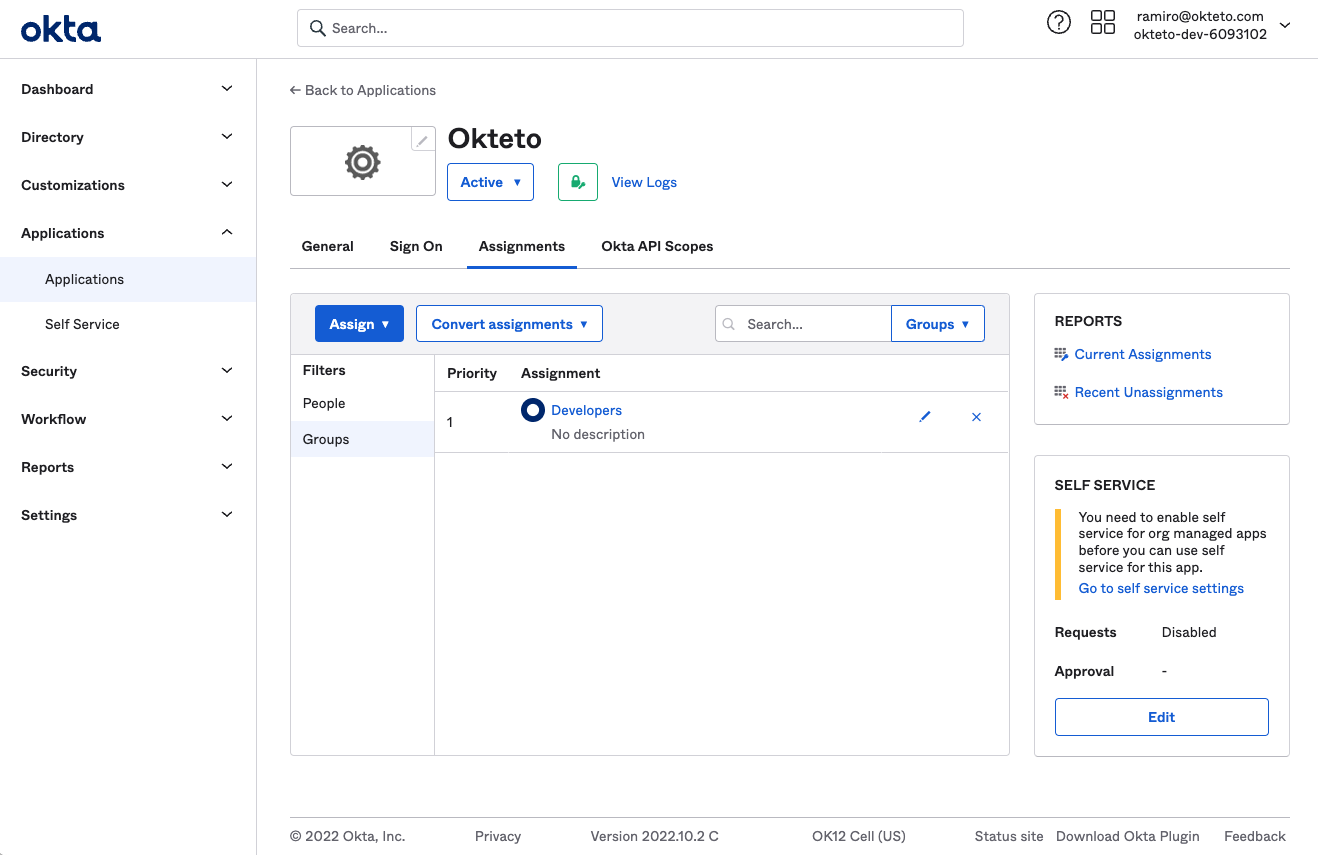Image resolution: width=1318 pixels, height=855 pixels.
Task: Click Go to self service settings link
Action: (x=1160, y=588)
